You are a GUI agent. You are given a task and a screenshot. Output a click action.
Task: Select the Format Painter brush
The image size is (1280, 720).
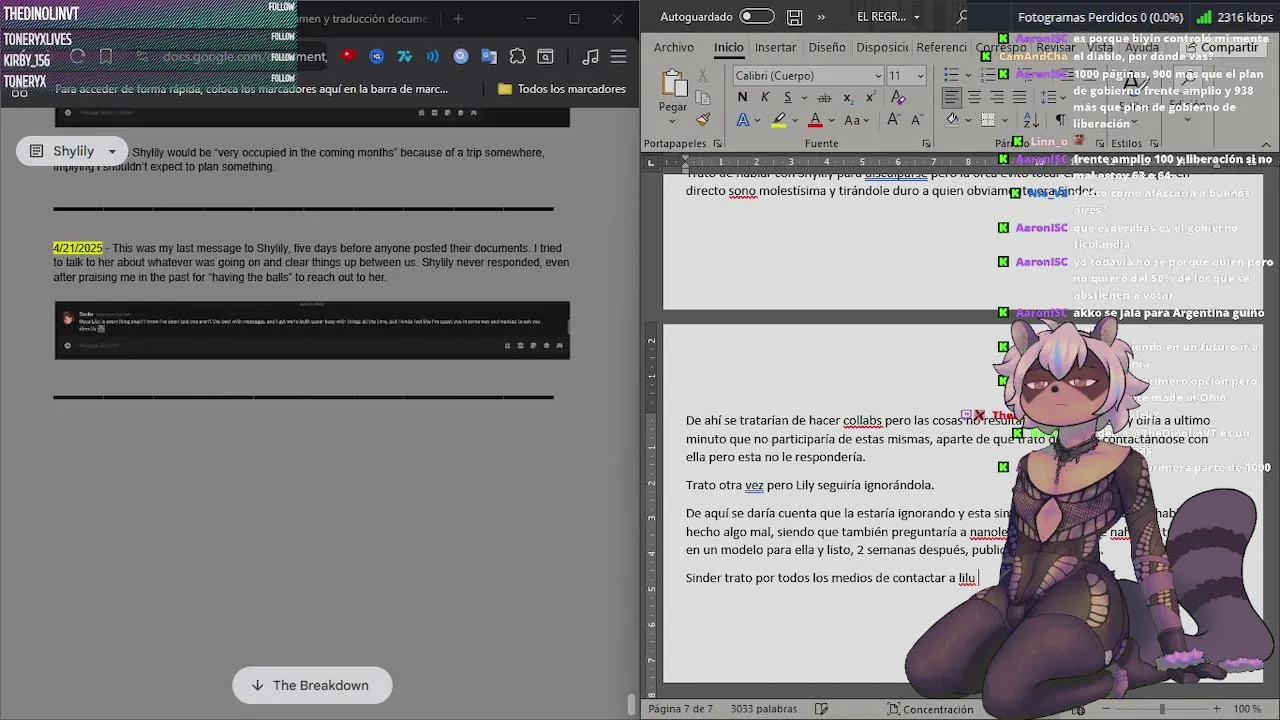(703, 119)
